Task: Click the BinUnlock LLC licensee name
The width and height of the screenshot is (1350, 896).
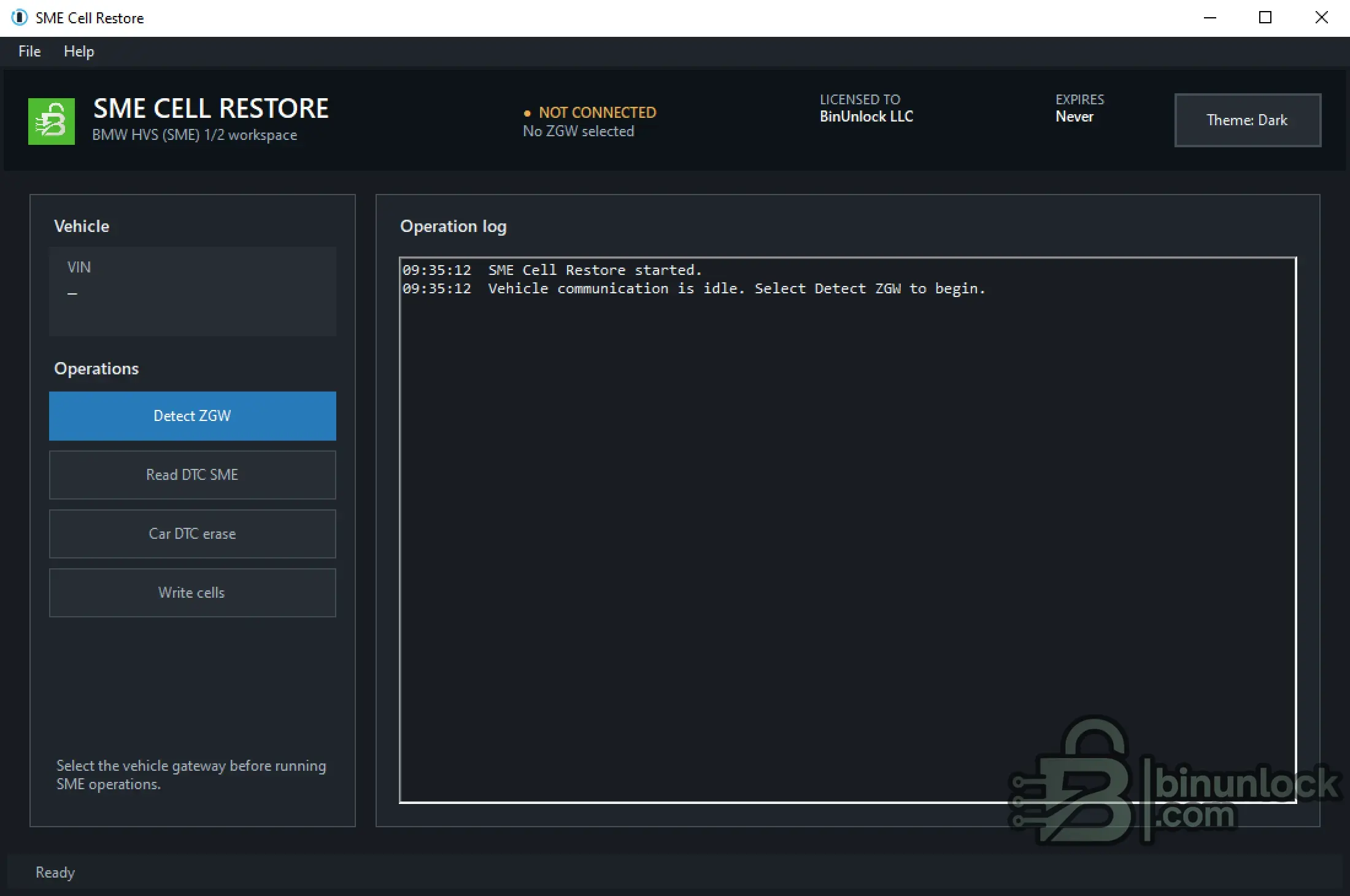Action: (x=866, y=117)
